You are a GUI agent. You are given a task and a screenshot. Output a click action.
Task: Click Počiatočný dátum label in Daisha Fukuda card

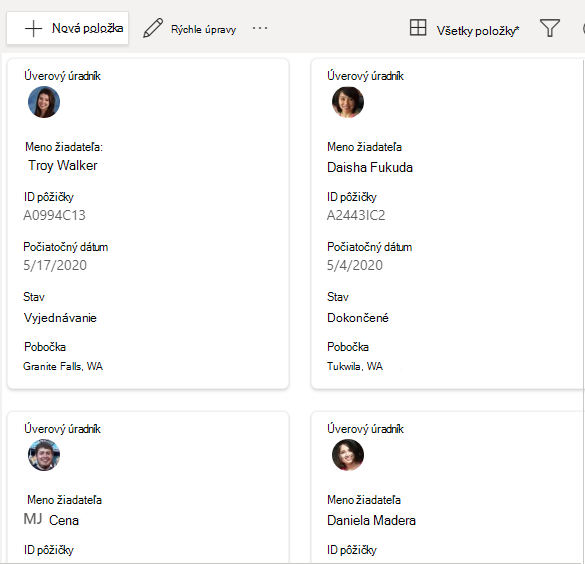tap(369, 247)
